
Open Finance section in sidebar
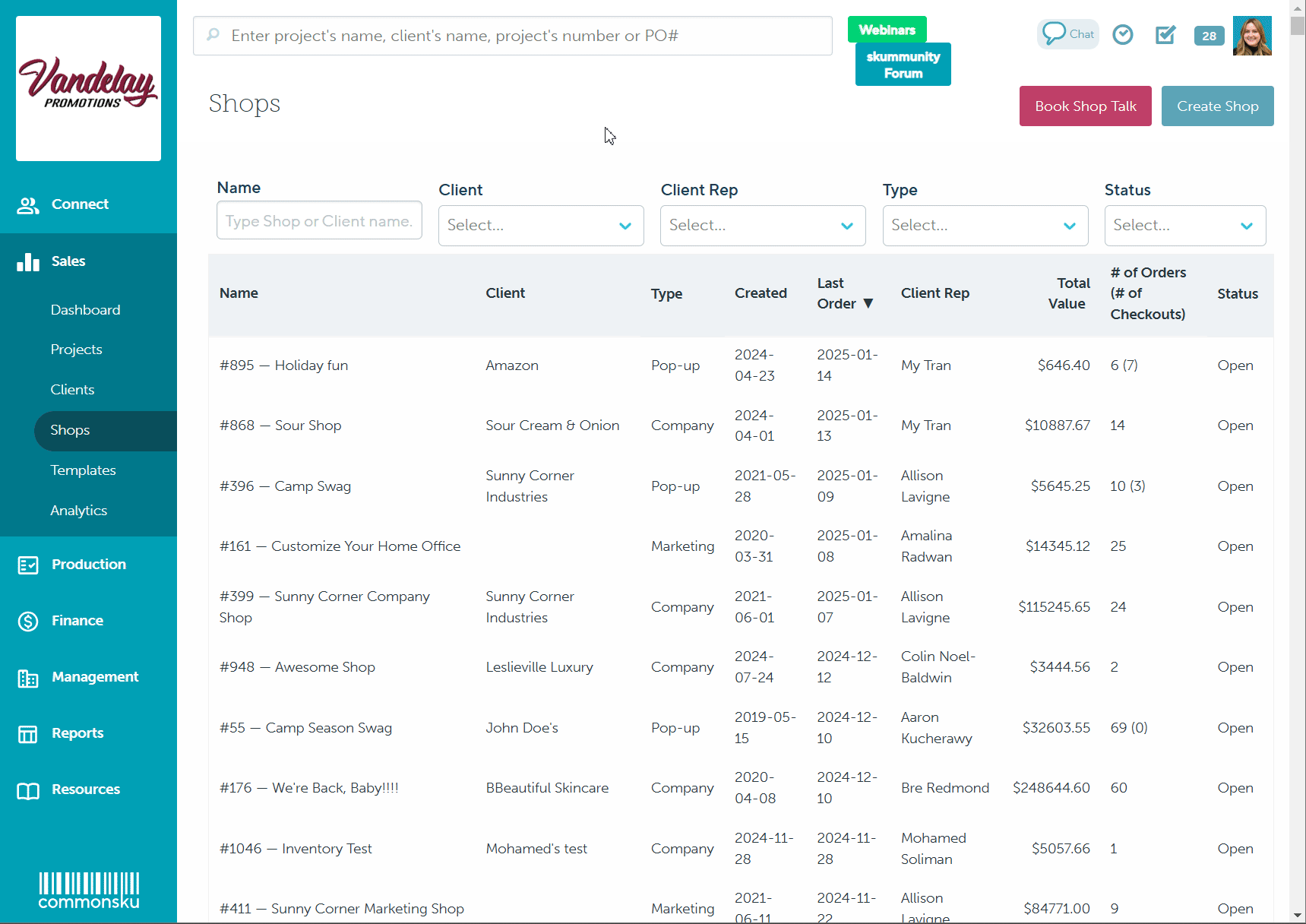(x=77, y=621)
